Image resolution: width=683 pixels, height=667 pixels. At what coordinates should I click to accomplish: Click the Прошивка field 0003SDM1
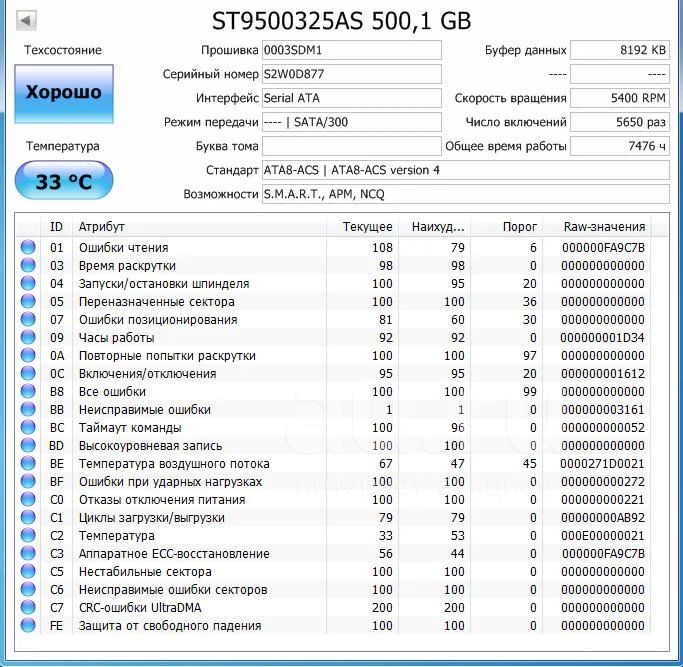352,50
